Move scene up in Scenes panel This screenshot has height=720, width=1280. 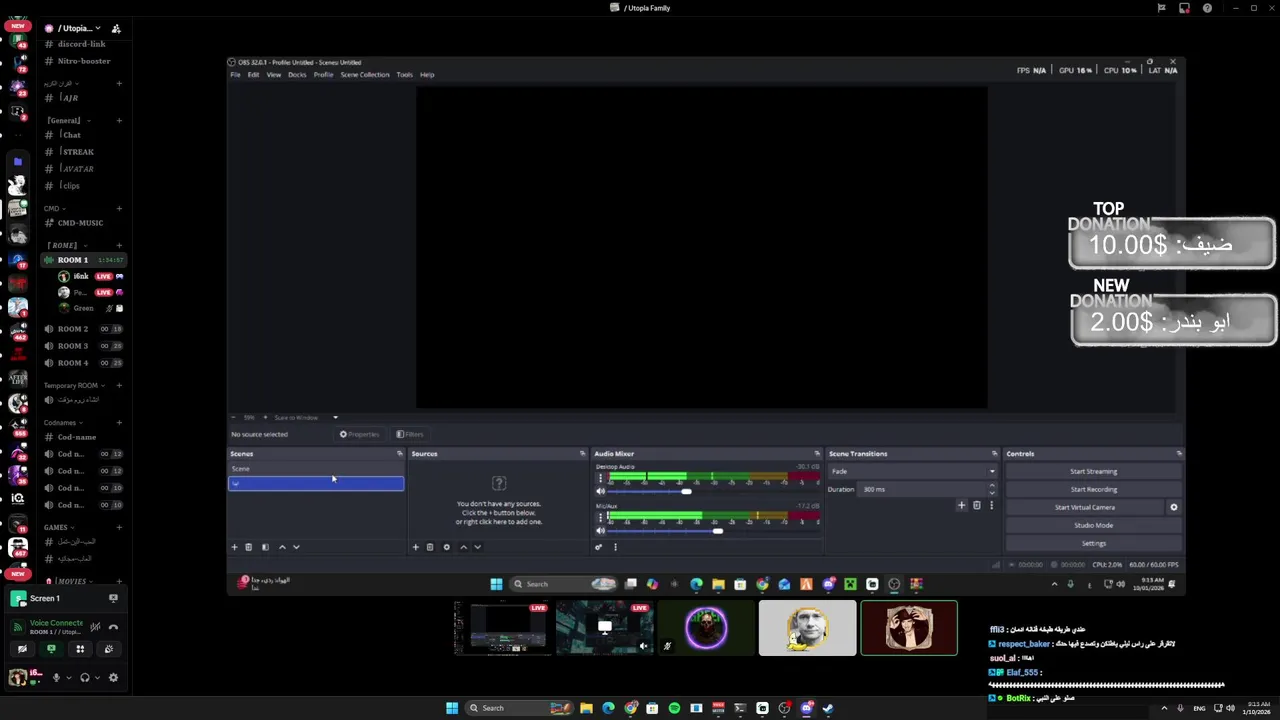point(282,547)
